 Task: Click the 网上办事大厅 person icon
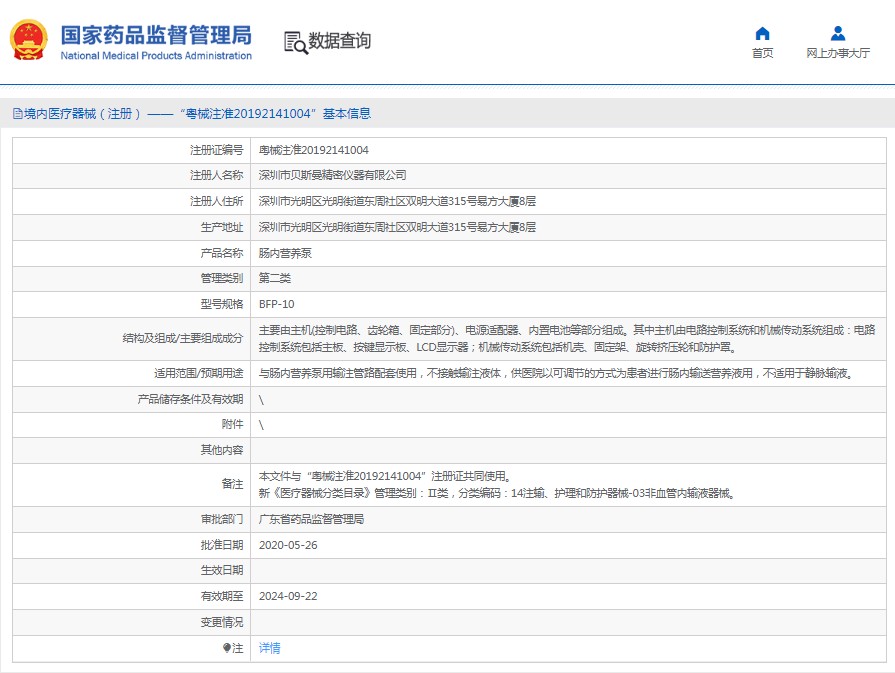[x=838, y=33]
